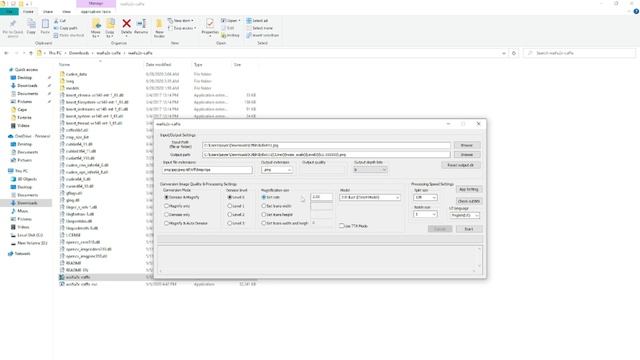Click the Fixed output dir button
This screenshot has height=360, width=640.
point(460,165)
